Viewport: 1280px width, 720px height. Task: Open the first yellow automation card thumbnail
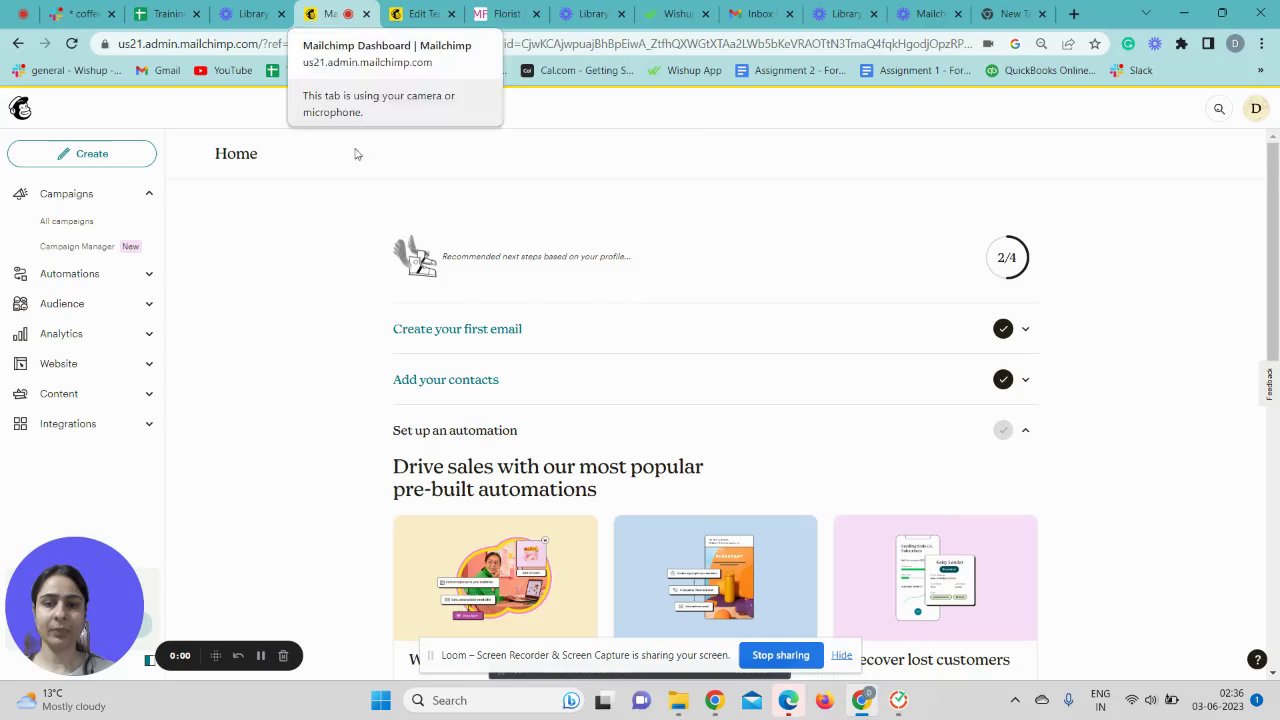(x=495, y=577)
